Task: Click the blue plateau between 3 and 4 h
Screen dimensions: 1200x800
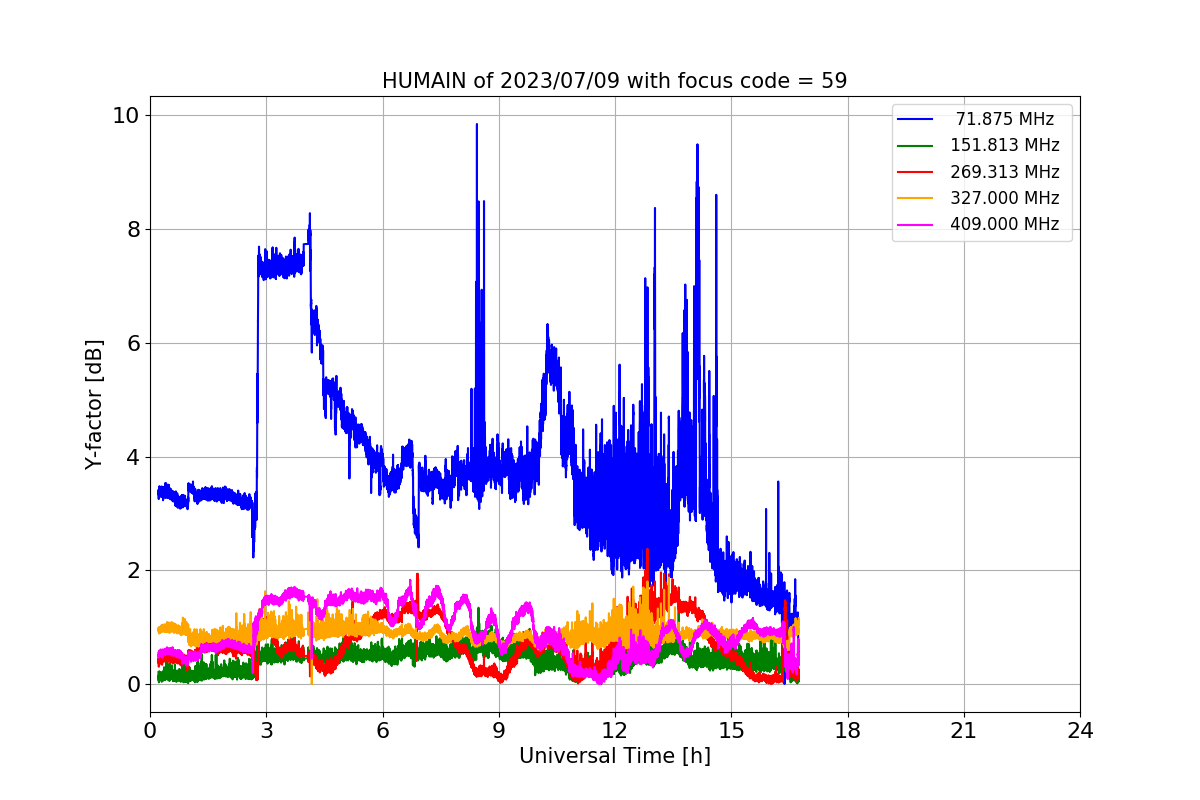Action: (281, 265)
